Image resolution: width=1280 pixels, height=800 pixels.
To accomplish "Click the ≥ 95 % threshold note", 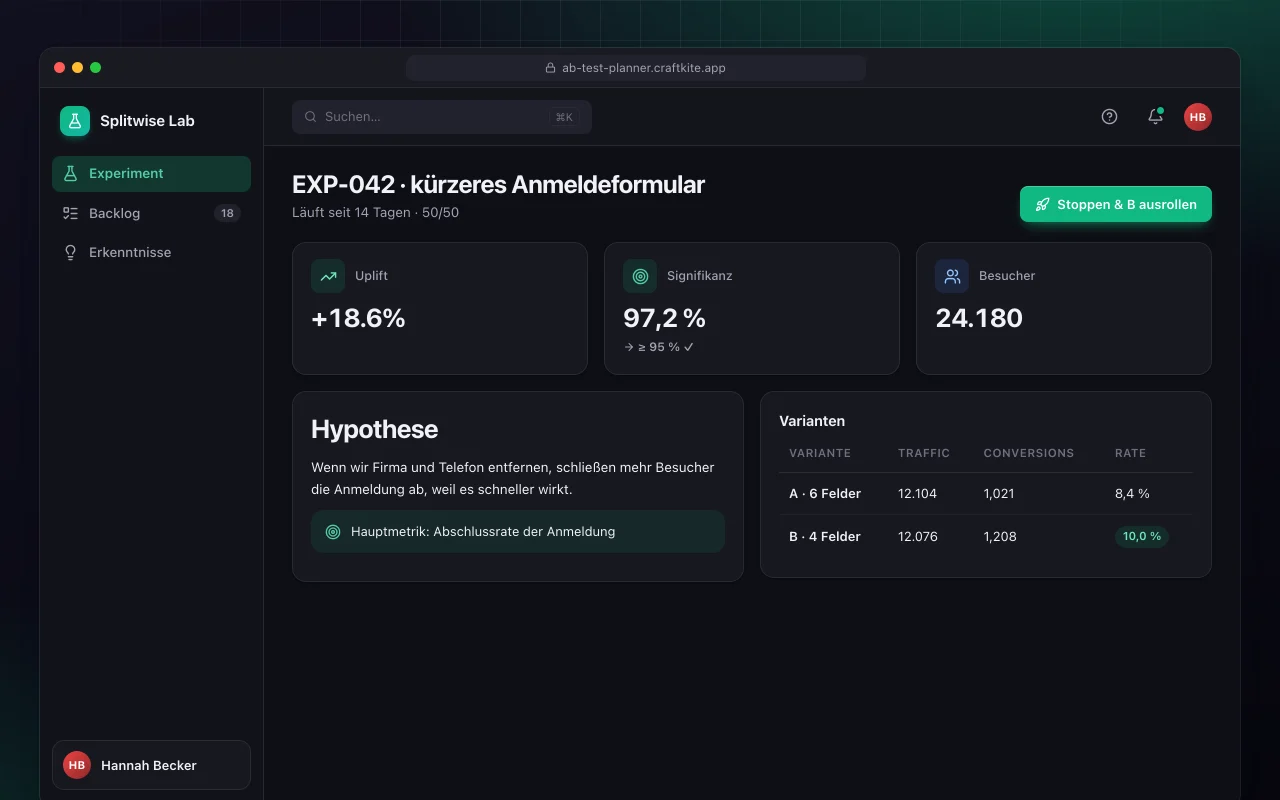I will (659, 347).
